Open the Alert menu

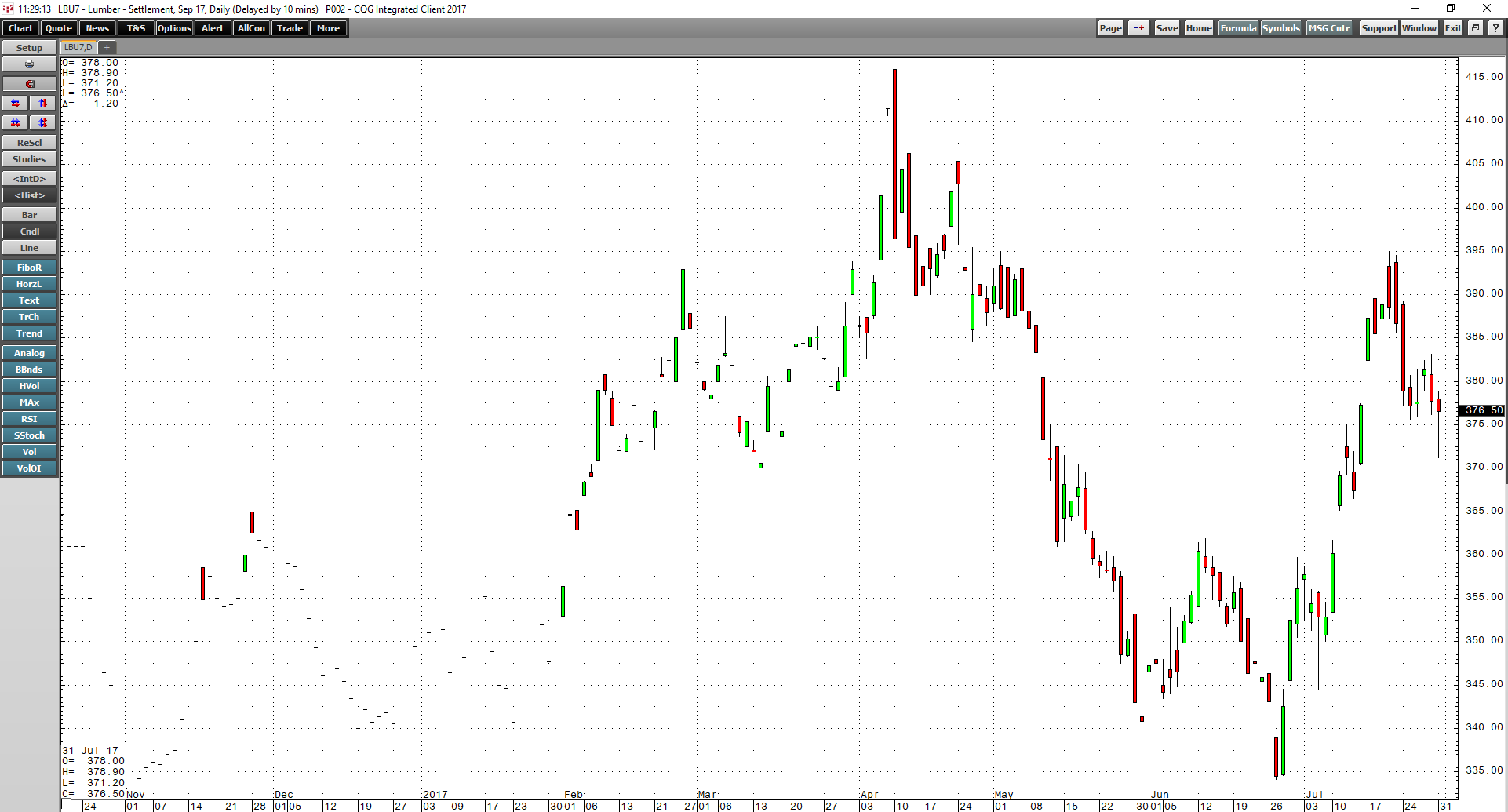(213, 28)
